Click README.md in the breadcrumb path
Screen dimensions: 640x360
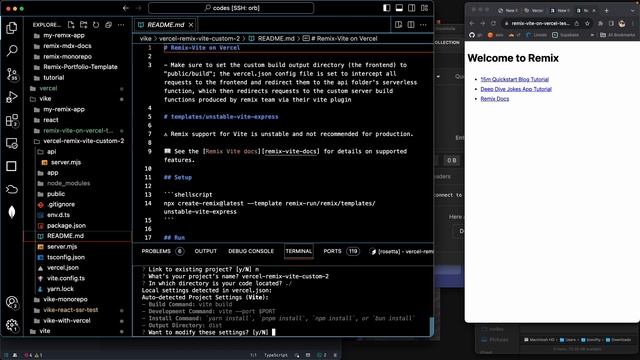coord(276,38)
